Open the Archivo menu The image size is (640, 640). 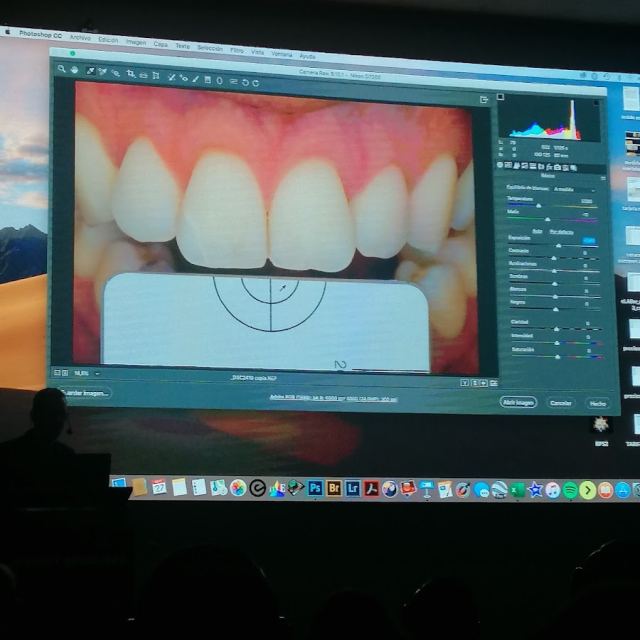(80, 38)
